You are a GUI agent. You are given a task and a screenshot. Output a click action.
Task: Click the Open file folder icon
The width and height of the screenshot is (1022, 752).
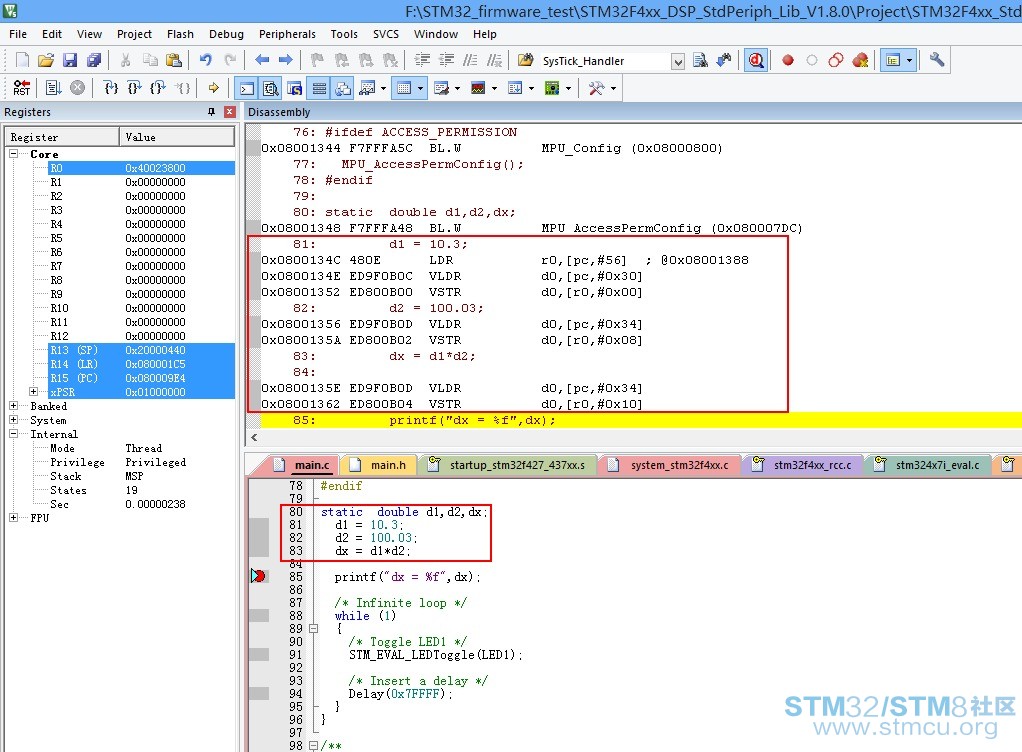(46, 61)
